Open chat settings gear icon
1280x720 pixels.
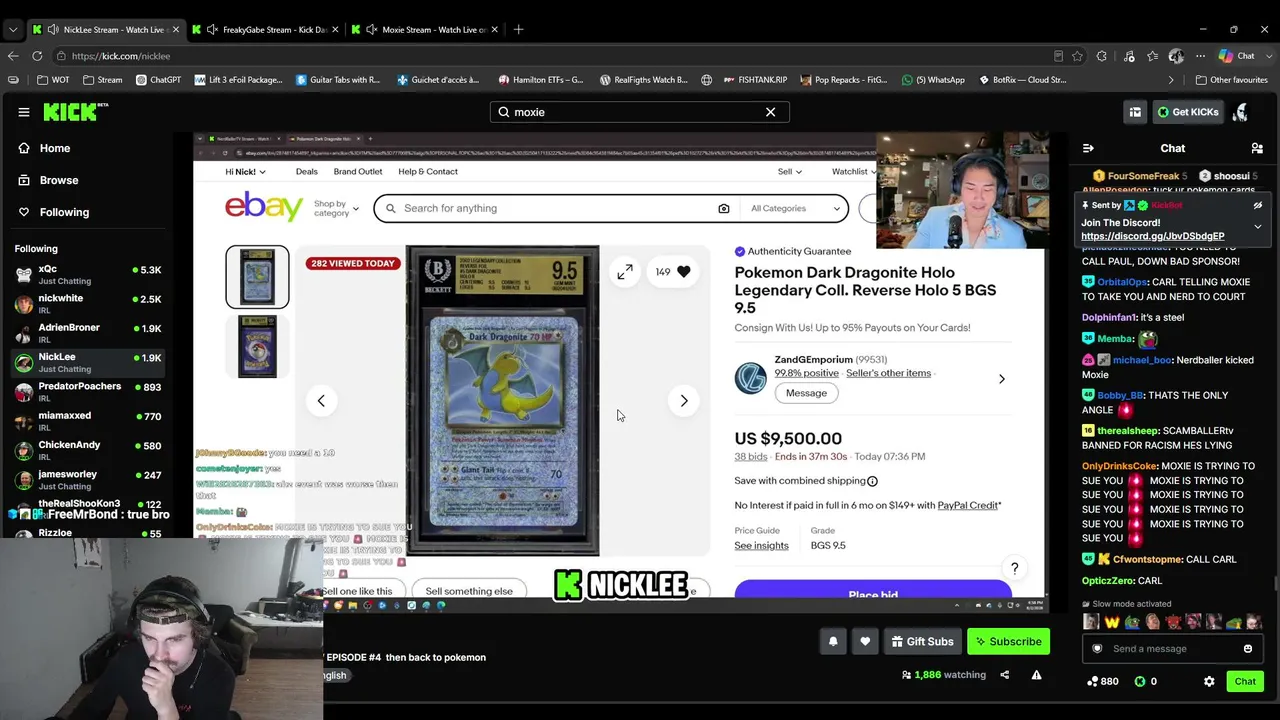pos(1209,681)
